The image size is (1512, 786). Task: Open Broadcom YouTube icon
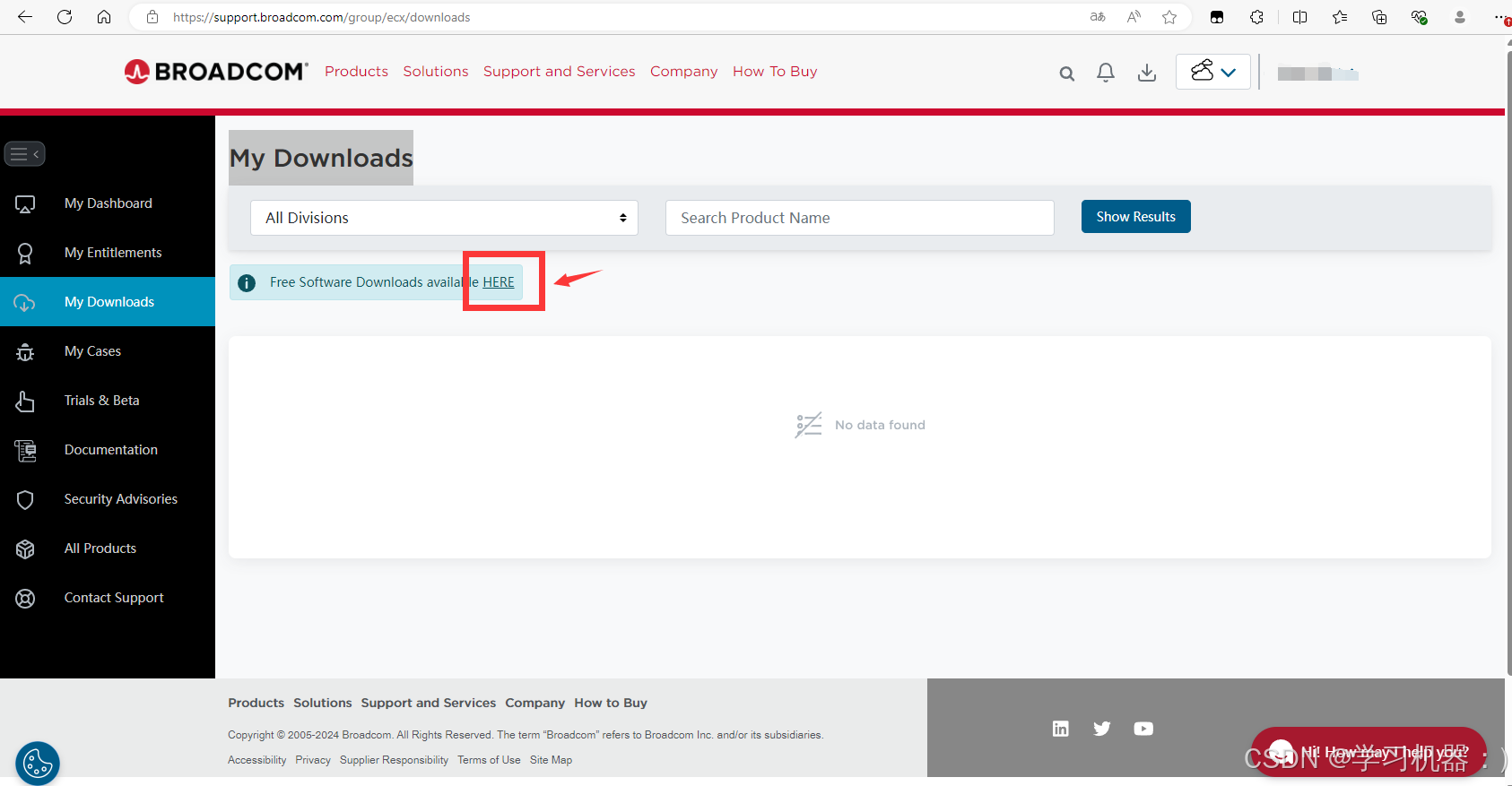[1143, 729]
